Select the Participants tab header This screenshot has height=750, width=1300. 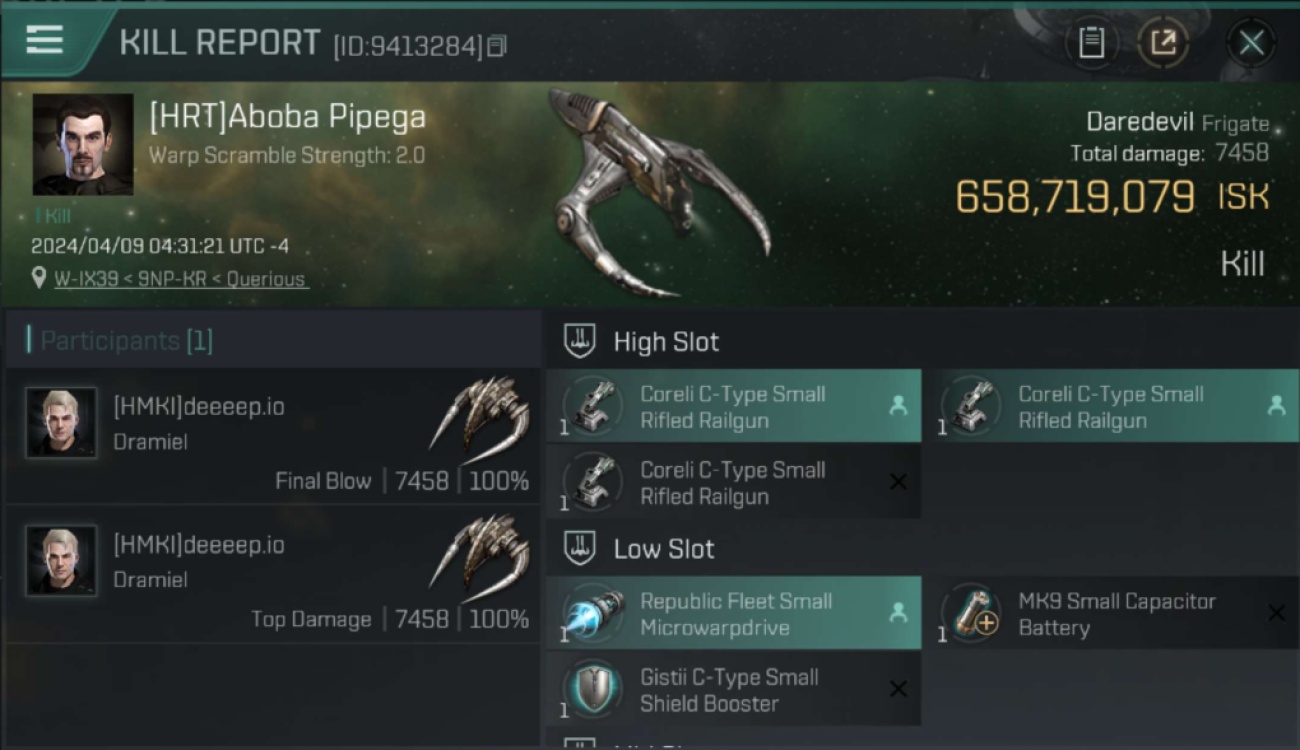coord(120,341)
